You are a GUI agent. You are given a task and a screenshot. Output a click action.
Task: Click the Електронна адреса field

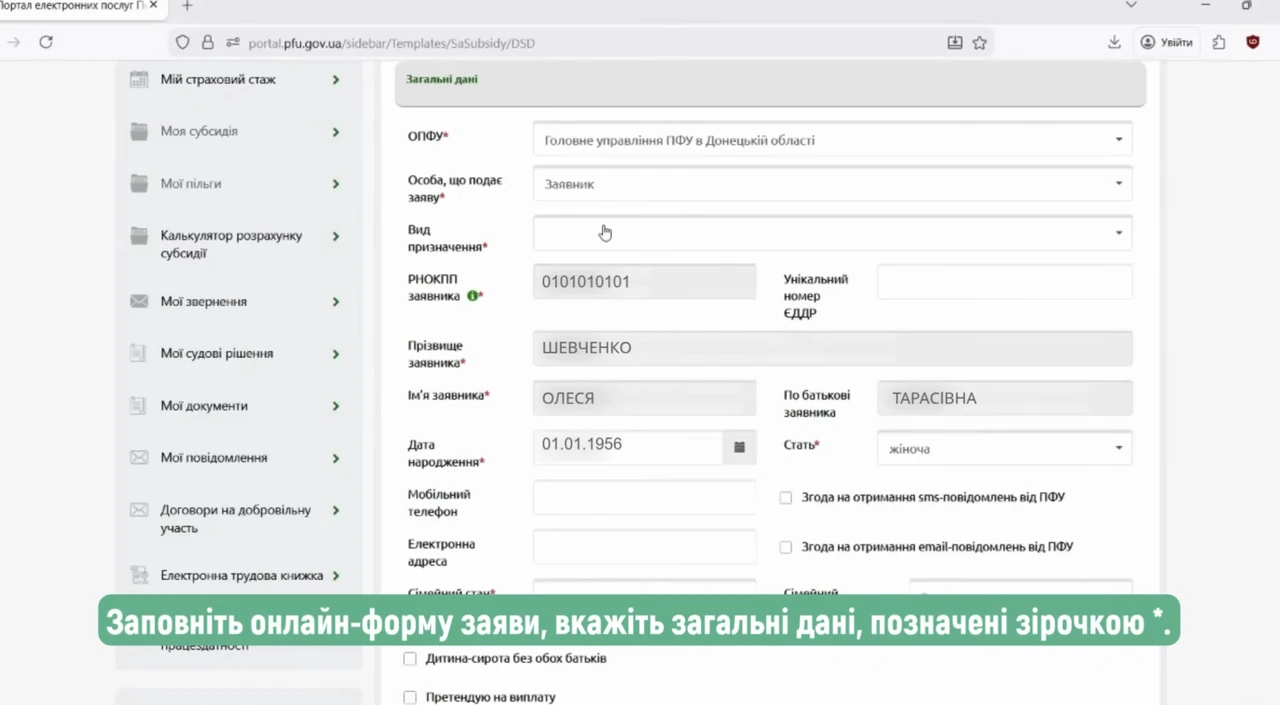coord(645,548)
